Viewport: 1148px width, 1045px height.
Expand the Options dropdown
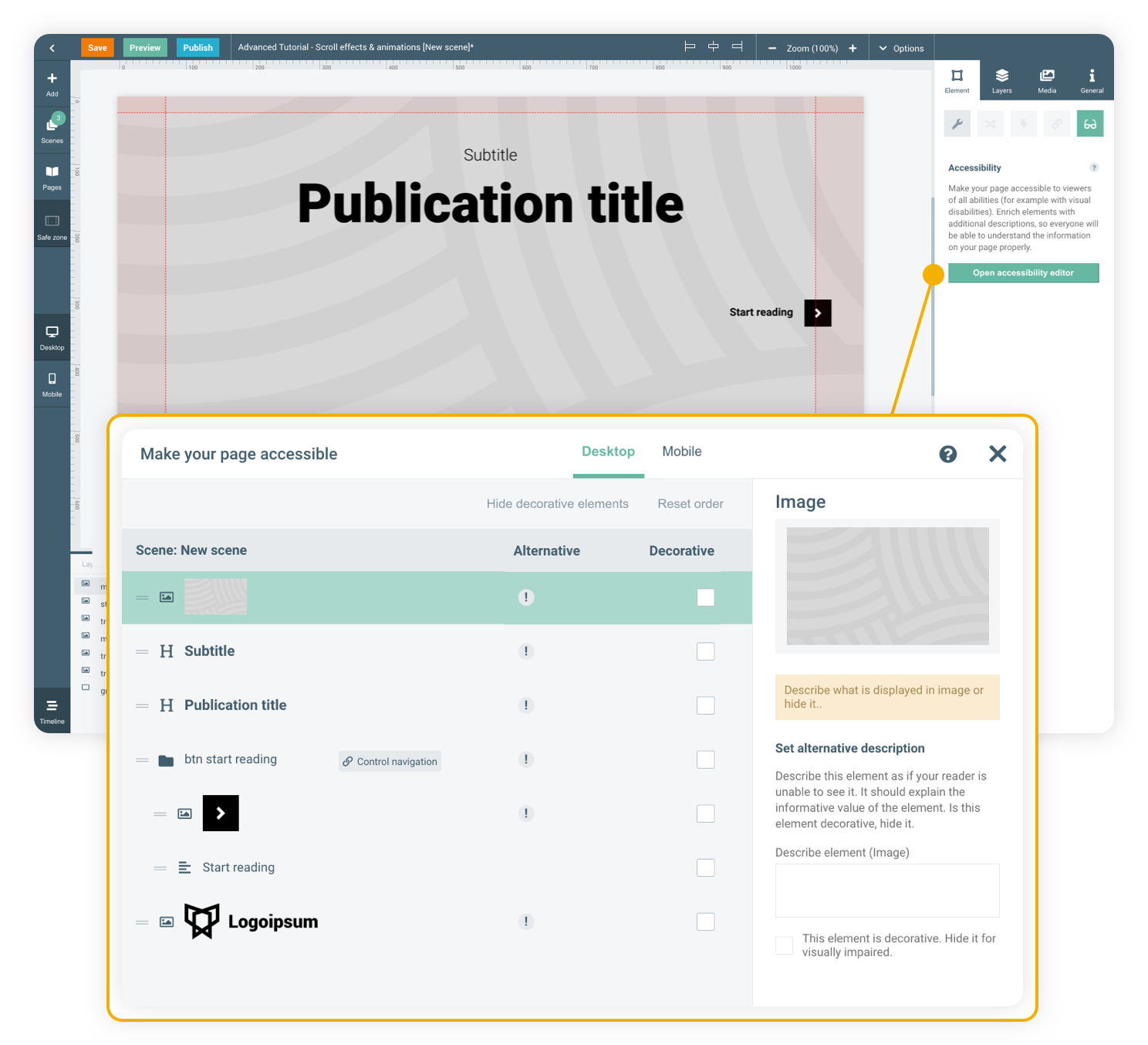900,48
